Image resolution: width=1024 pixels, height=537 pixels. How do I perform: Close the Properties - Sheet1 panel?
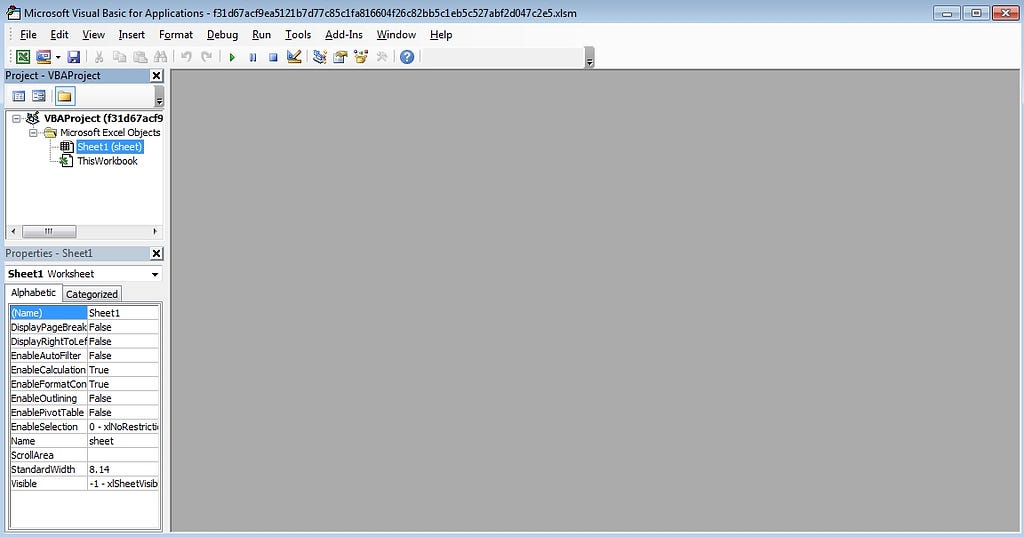click(157, 253)
